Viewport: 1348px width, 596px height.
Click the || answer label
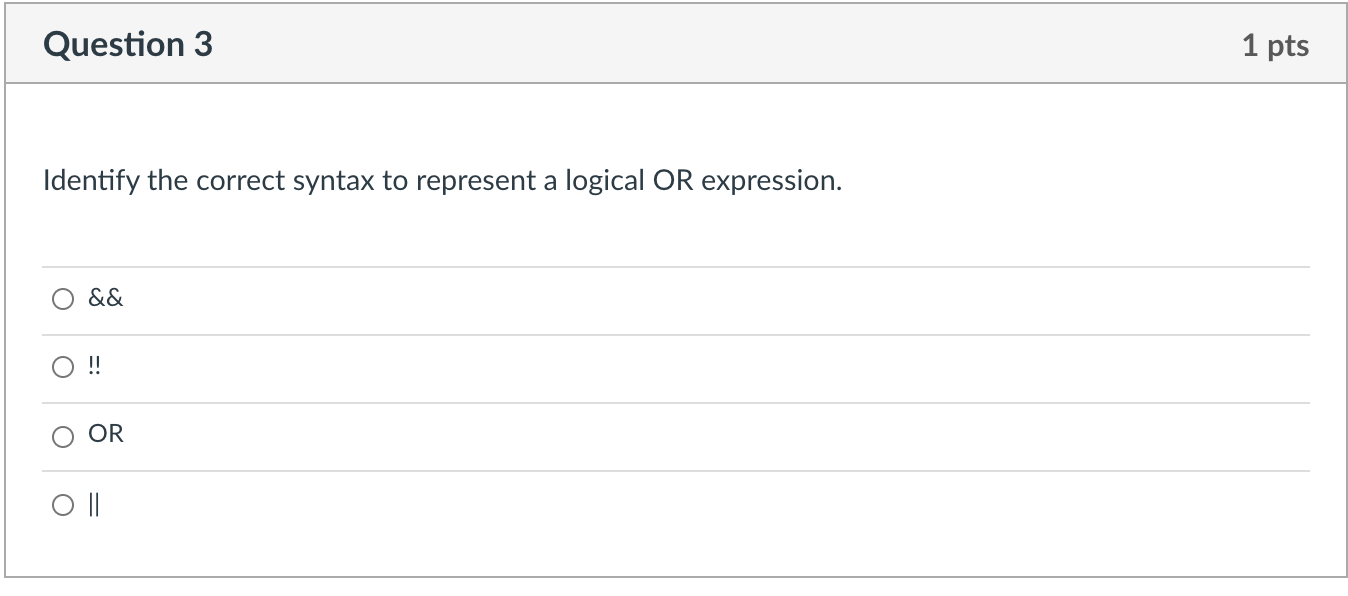pos(92,503)
